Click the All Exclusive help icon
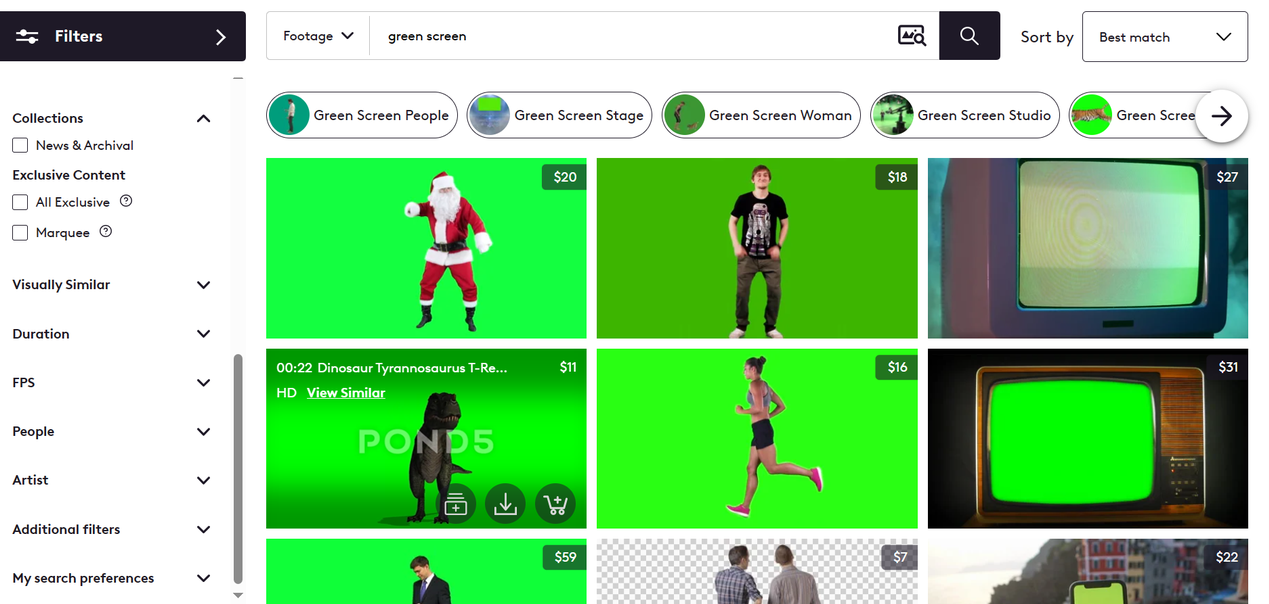The height and width of the screenshot is (604, 1269). (126, 201)
